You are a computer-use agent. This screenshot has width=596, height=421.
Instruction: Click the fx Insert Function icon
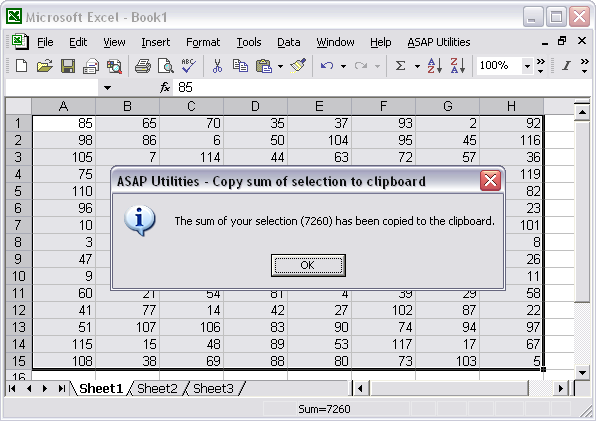(165, 87)
